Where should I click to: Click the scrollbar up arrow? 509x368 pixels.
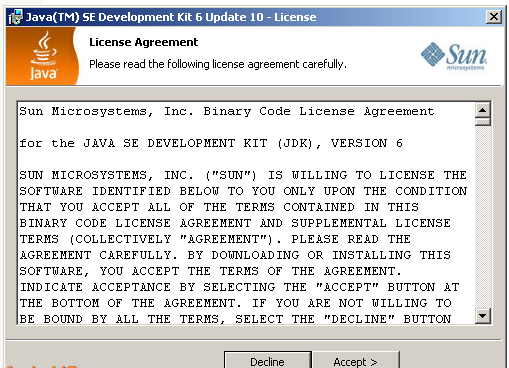pos(483,110)
